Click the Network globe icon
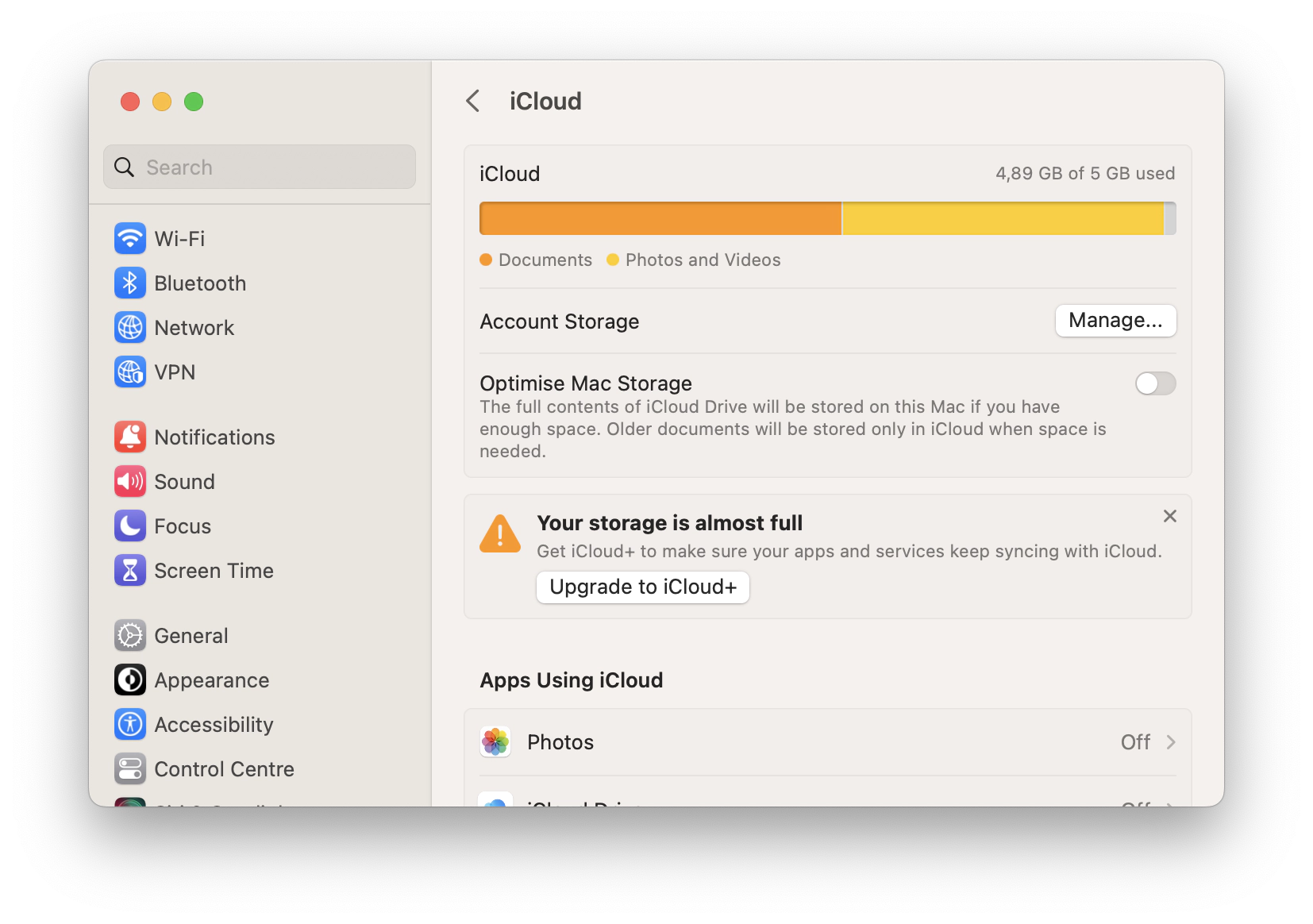 coord(130,327)
